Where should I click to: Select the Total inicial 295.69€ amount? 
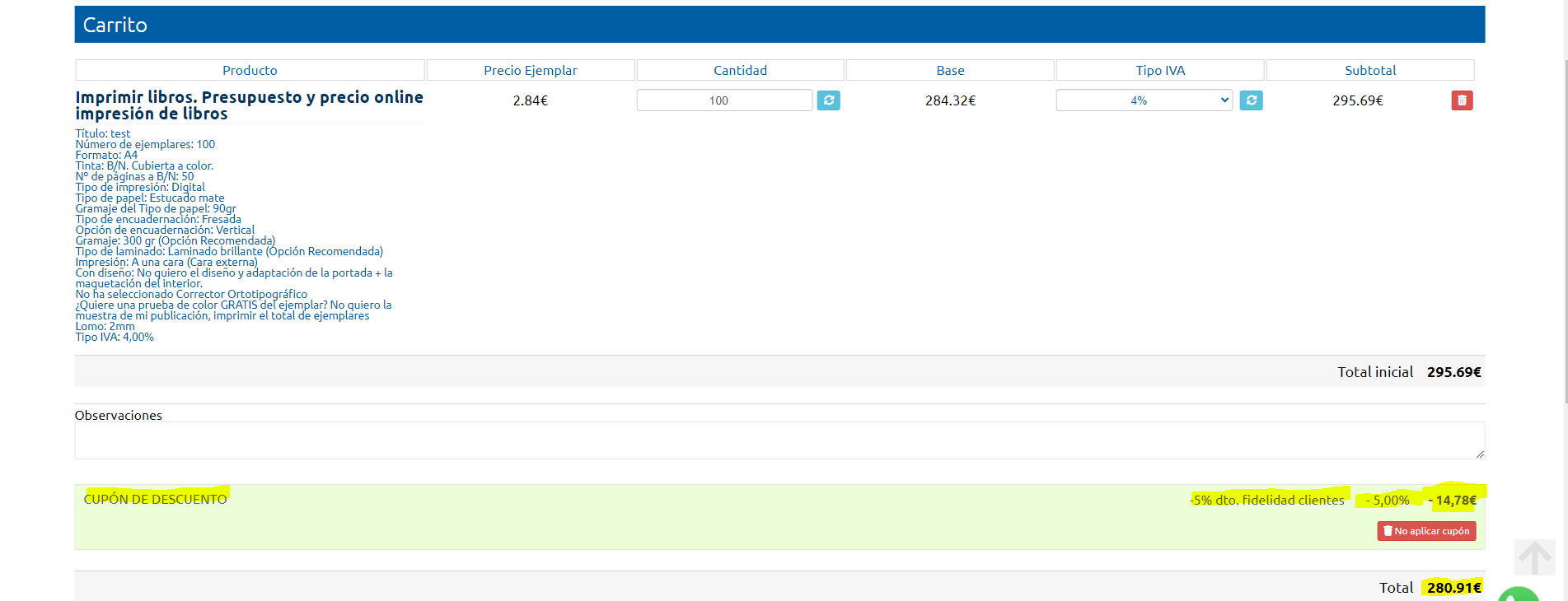pos(1454,372)
